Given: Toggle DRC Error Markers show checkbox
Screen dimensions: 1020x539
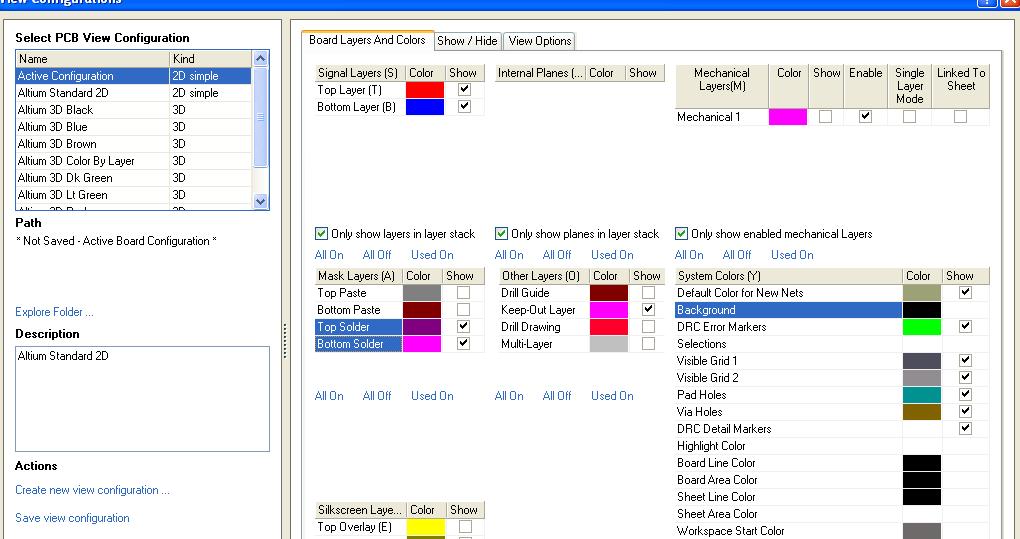Looking at the screenshot, I should [965, 326].
